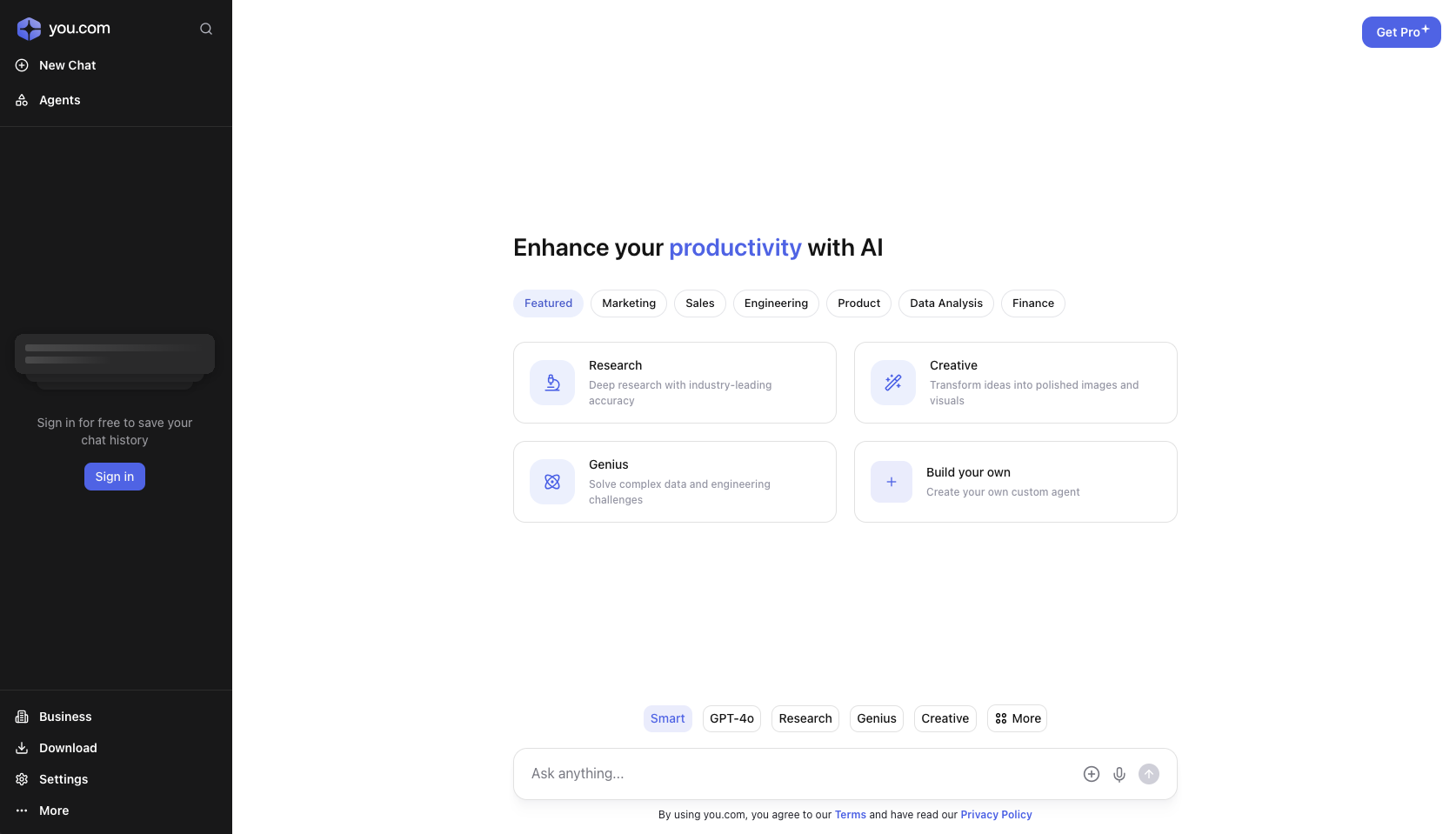The image size is (1456, 834).
Task: Click the Build your own plus icon
Action: [892, 482]
